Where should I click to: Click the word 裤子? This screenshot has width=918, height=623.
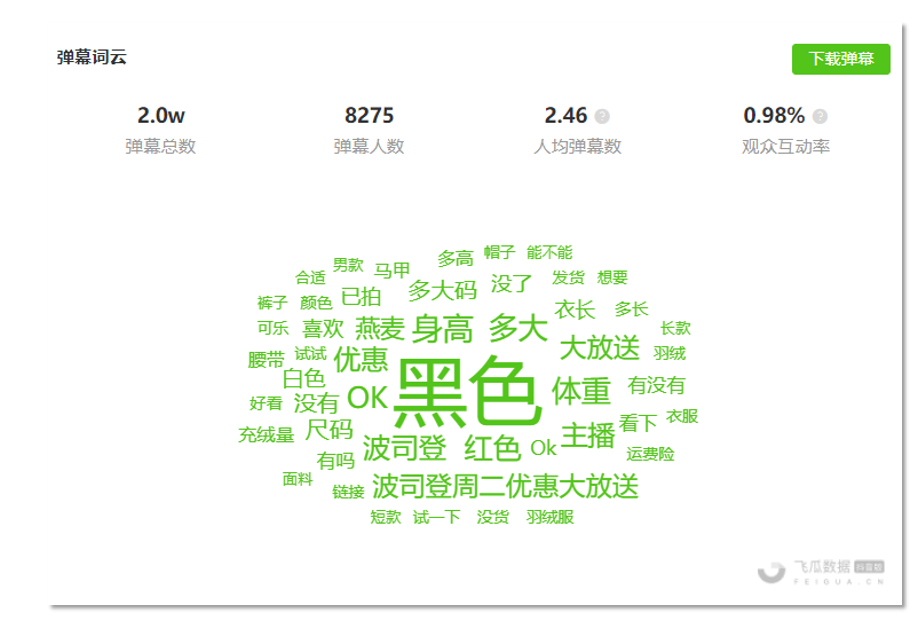(273, 303)
